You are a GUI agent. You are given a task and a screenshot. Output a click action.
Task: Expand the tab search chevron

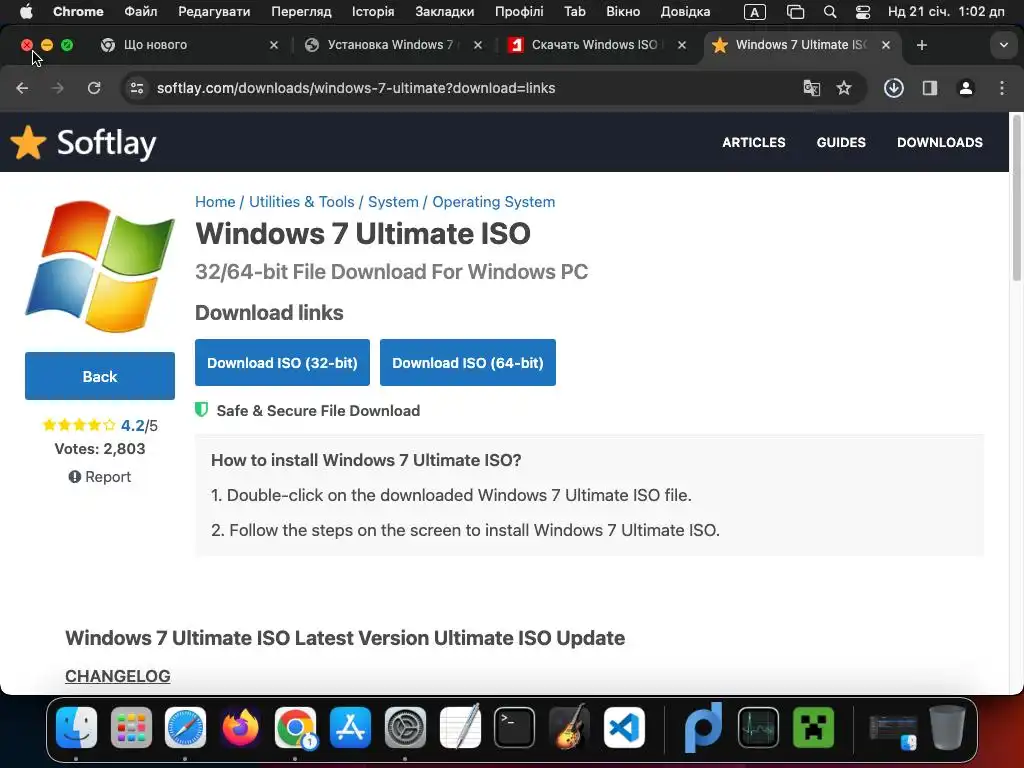point(1004,45)
